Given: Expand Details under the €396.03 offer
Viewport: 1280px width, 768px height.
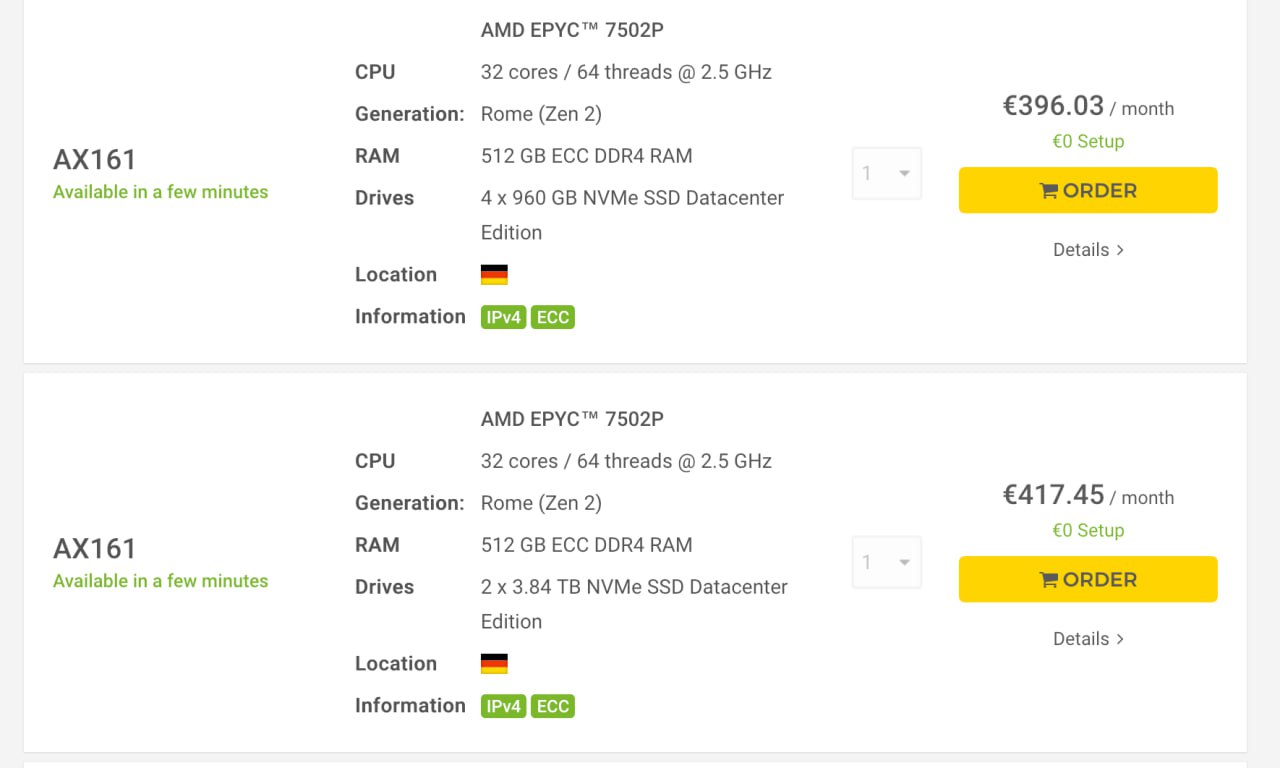Looking at the screenshot, I should pos(1088,250).
